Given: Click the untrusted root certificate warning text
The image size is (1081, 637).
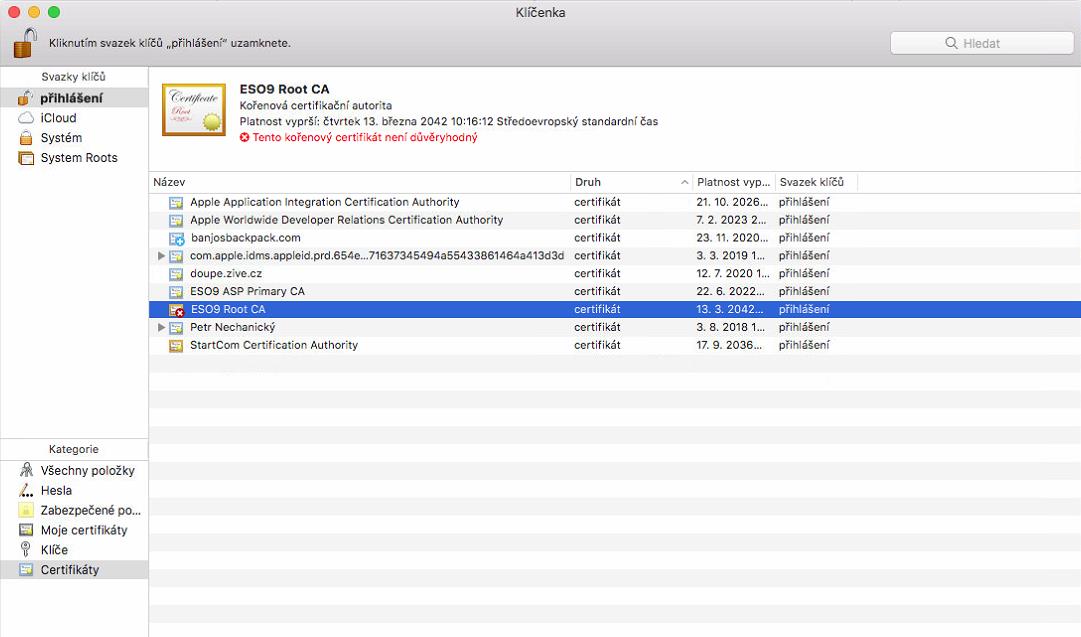Looking at the screenshot, I should (365, 137).
